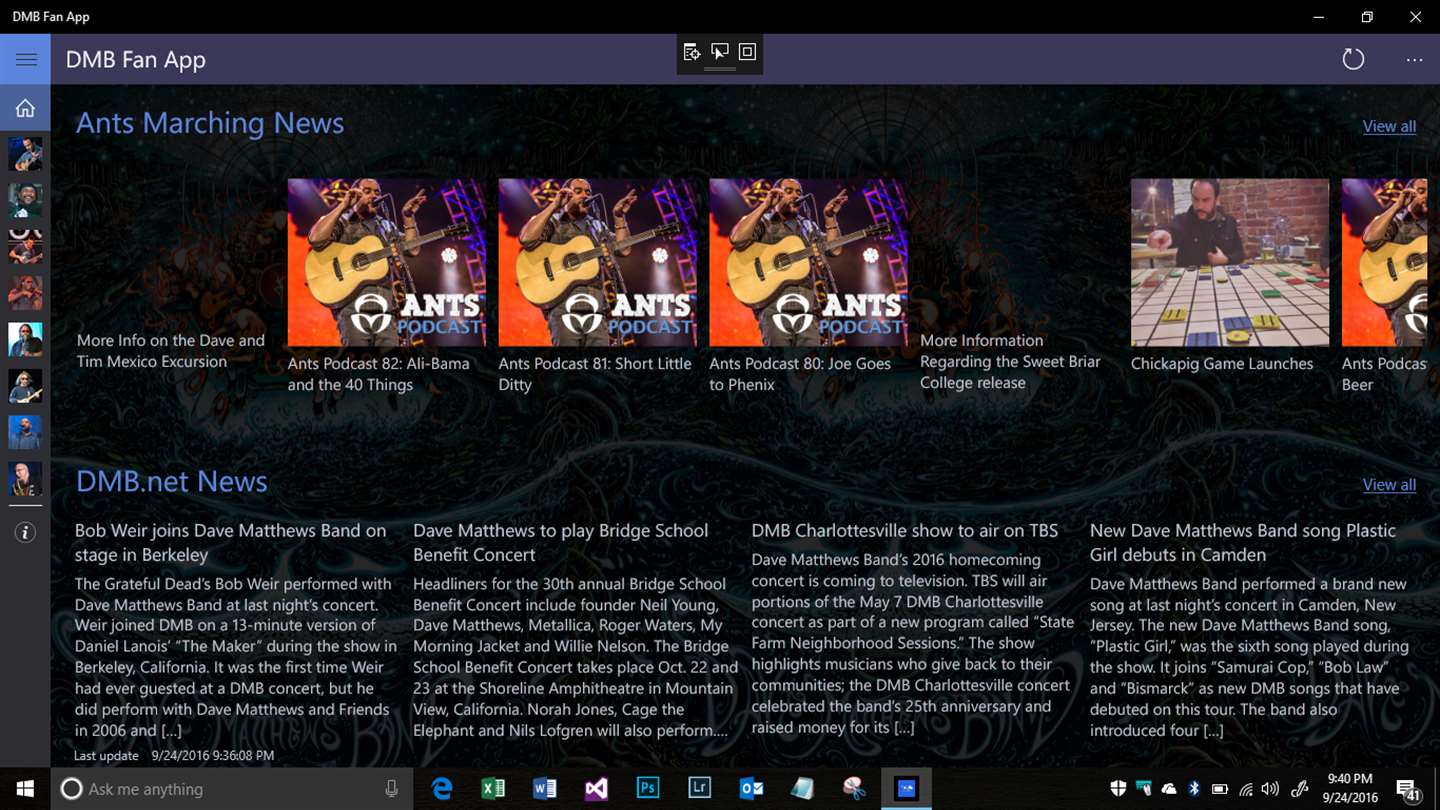Open Visual Studio from the taskbar

point(596,789)
